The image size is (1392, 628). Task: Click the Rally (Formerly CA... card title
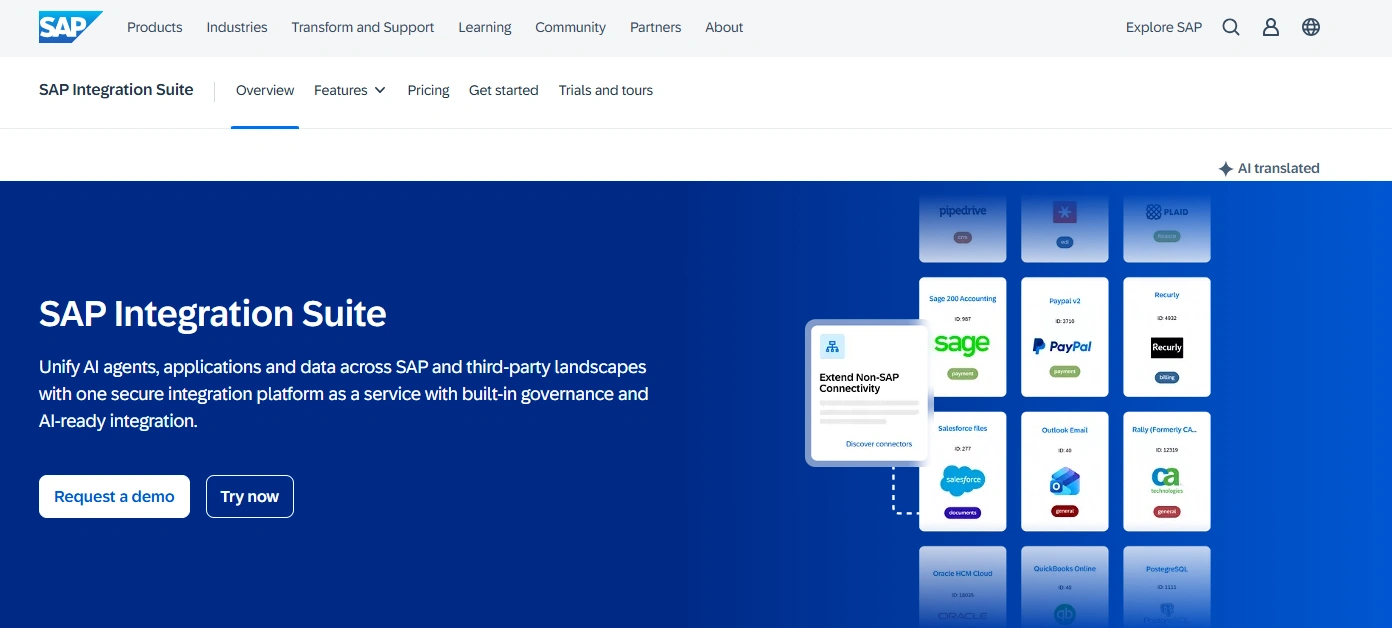click(1166, 428)
